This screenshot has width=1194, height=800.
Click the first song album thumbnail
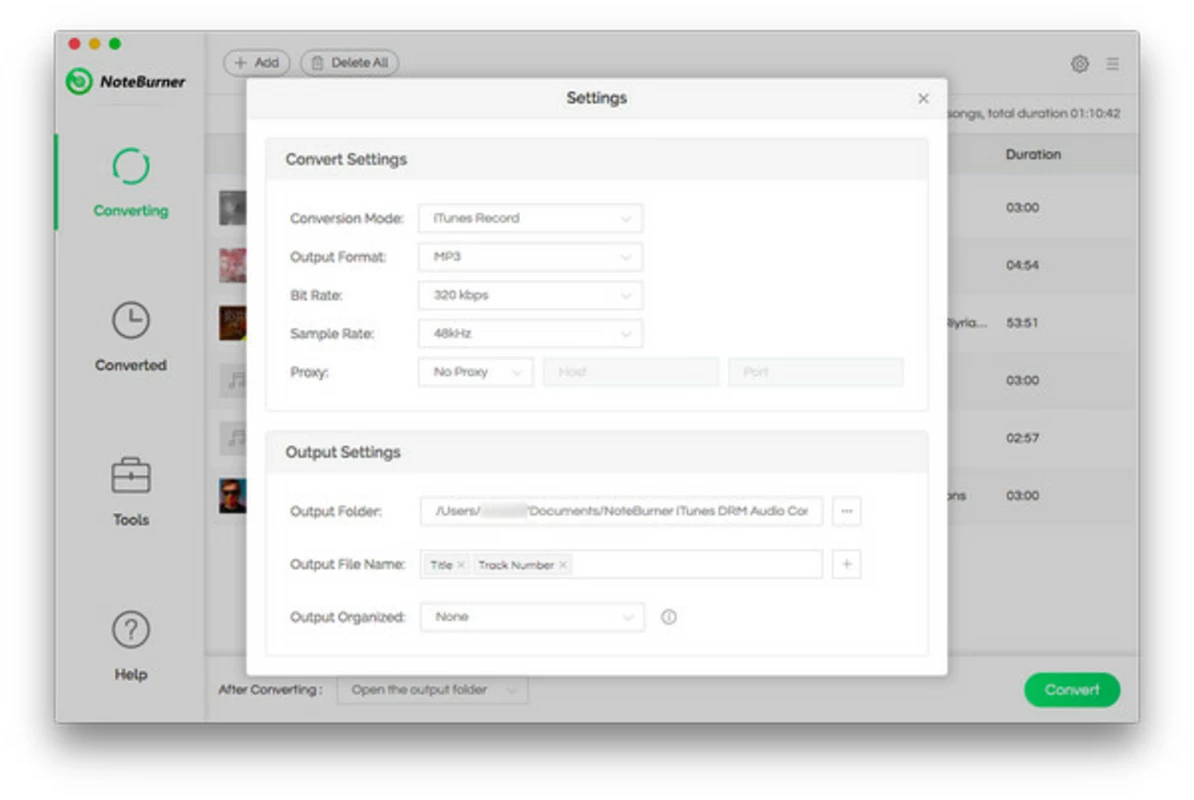(233, 208)
